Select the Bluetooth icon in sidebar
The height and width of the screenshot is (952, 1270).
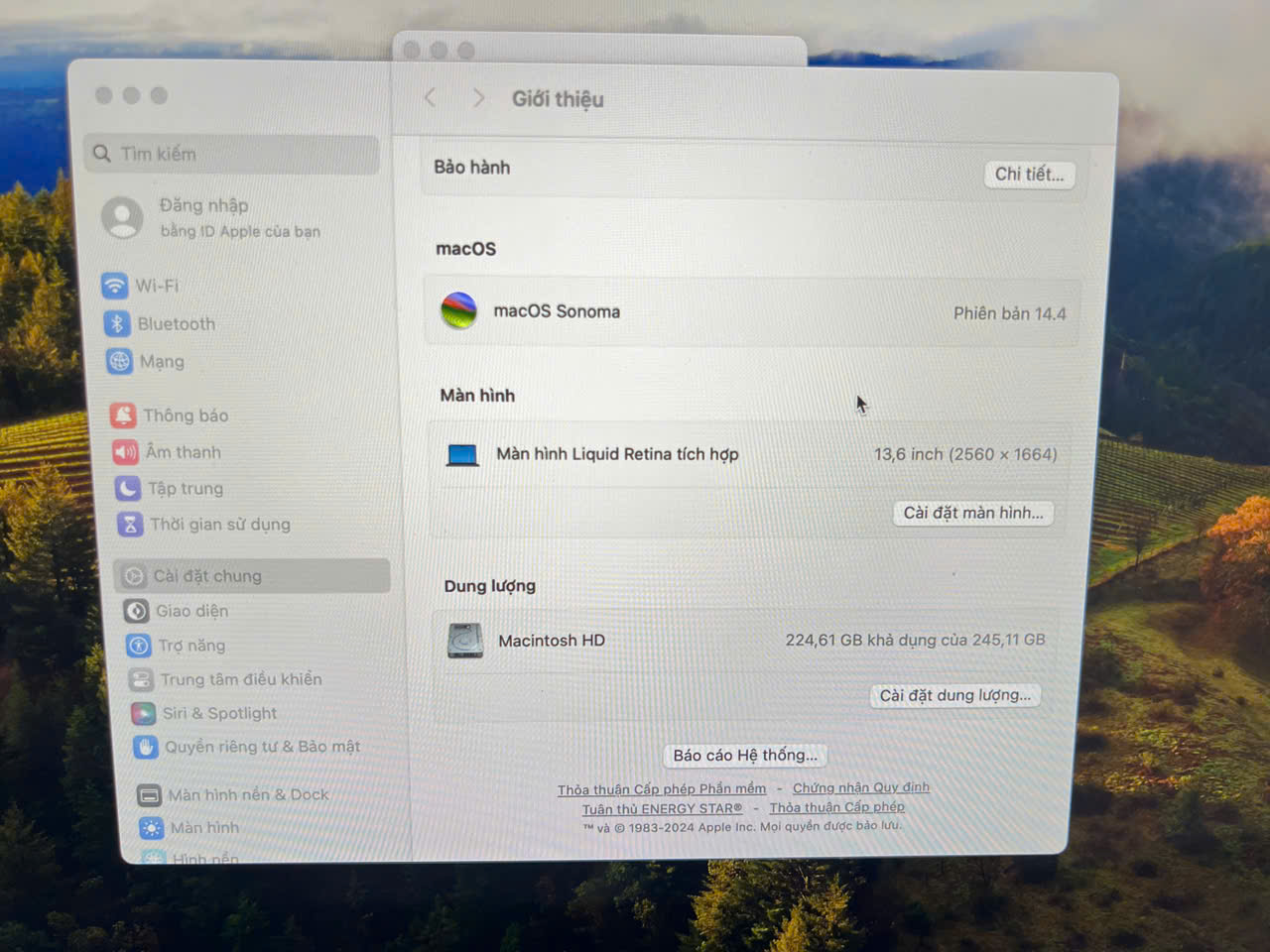click(x=117, y=323)
